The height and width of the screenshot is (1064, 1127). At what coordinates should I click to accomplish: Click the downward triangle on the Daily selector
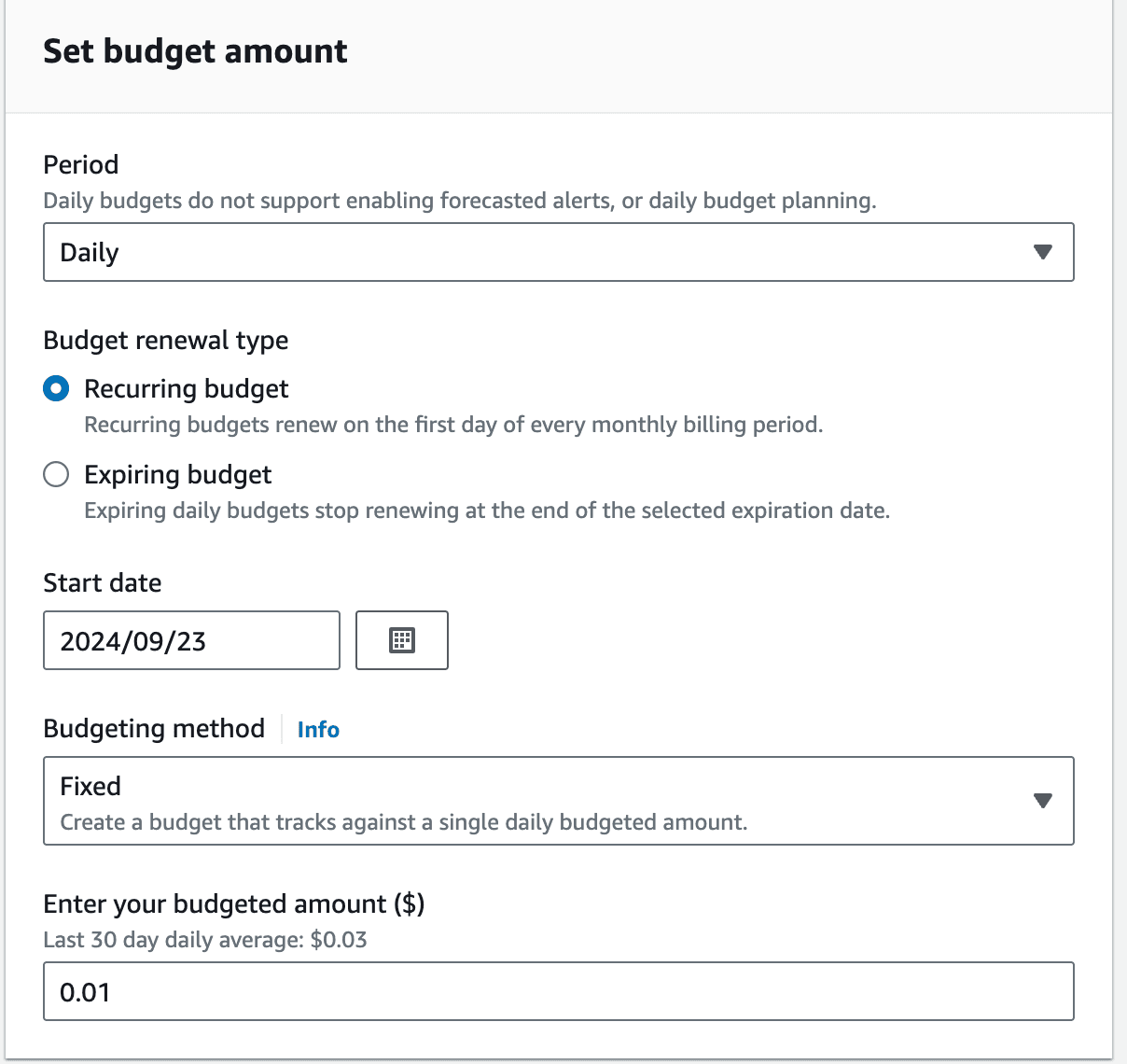coord(1044,252)
